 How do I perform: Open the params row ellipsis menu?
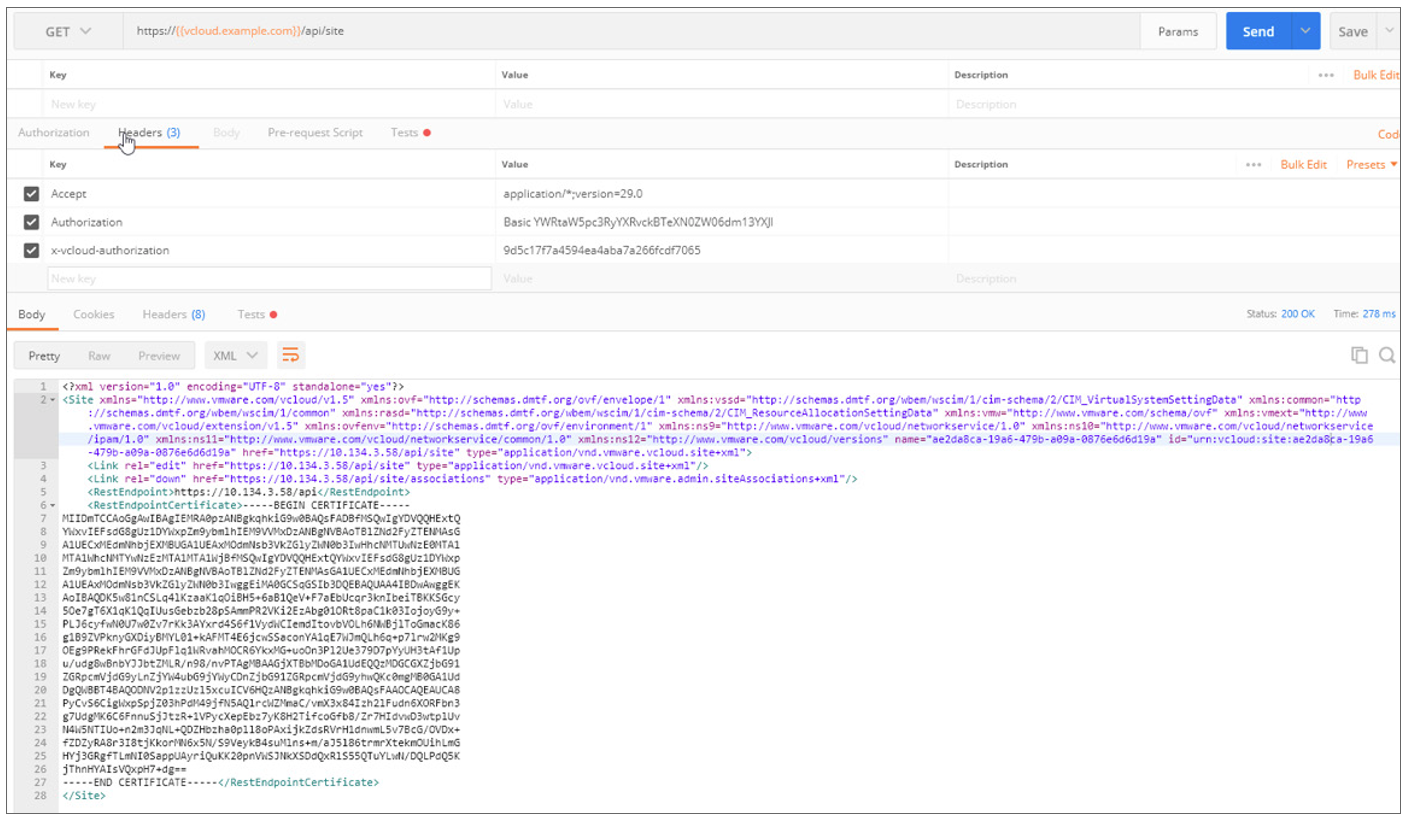point(1328,74)
